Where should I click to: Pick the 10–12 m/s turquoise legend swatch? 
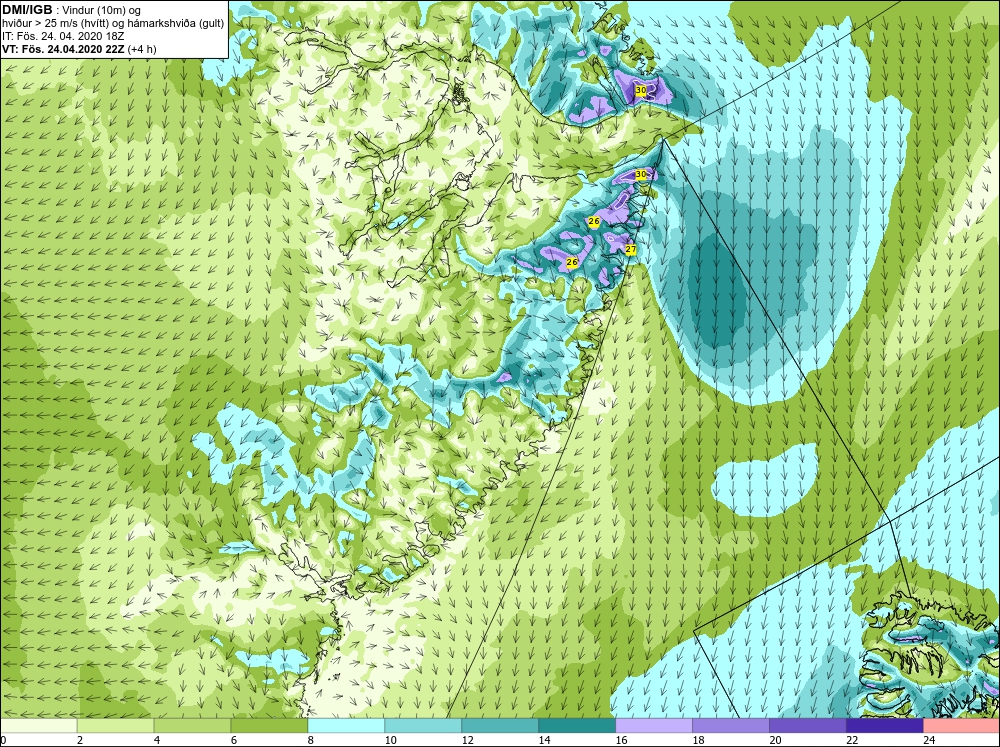click(423, 726)
